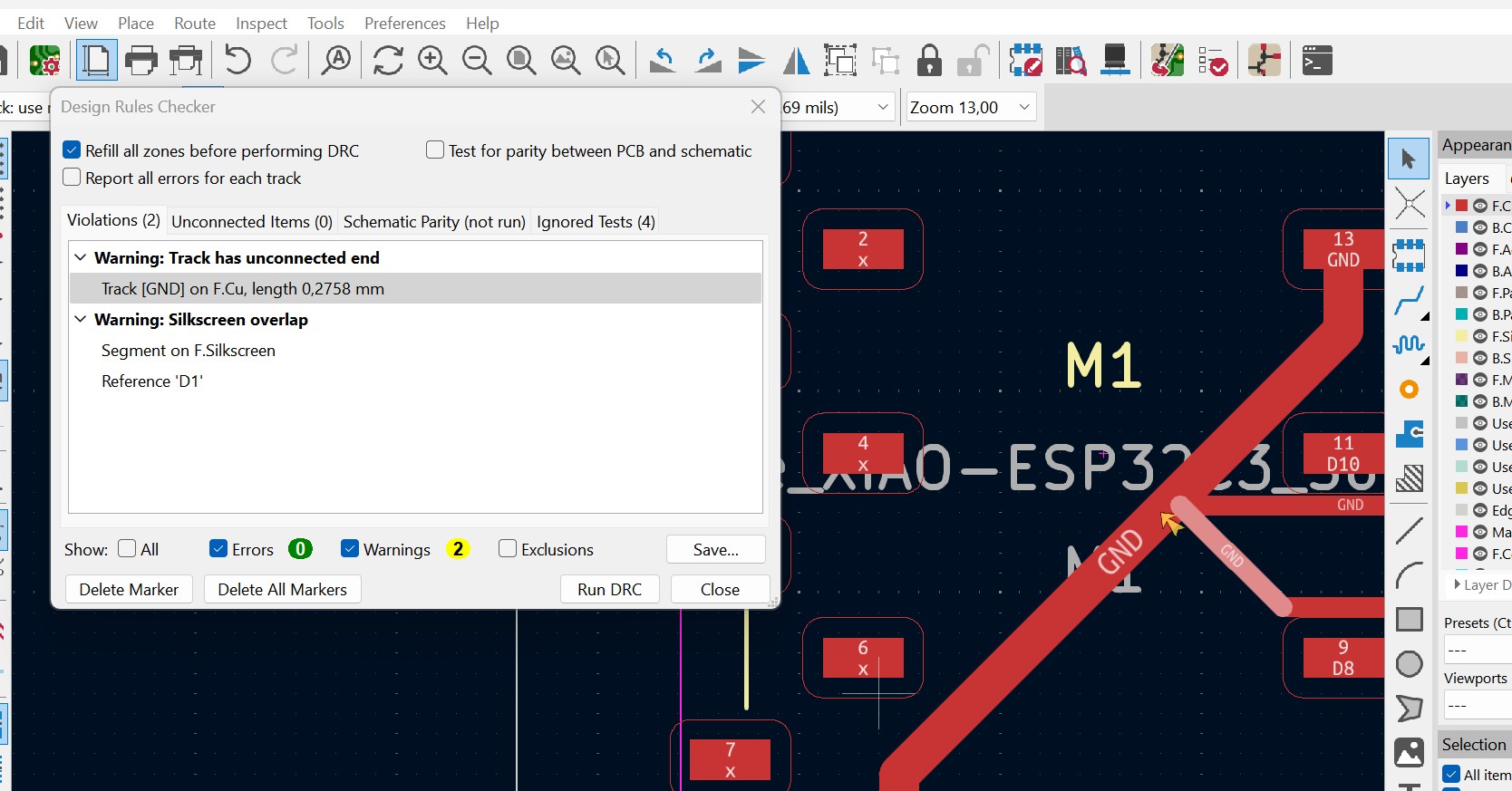Hide the F.Cu layer via eye icon
This screenshot has height=791, width=1512.
1480,206
